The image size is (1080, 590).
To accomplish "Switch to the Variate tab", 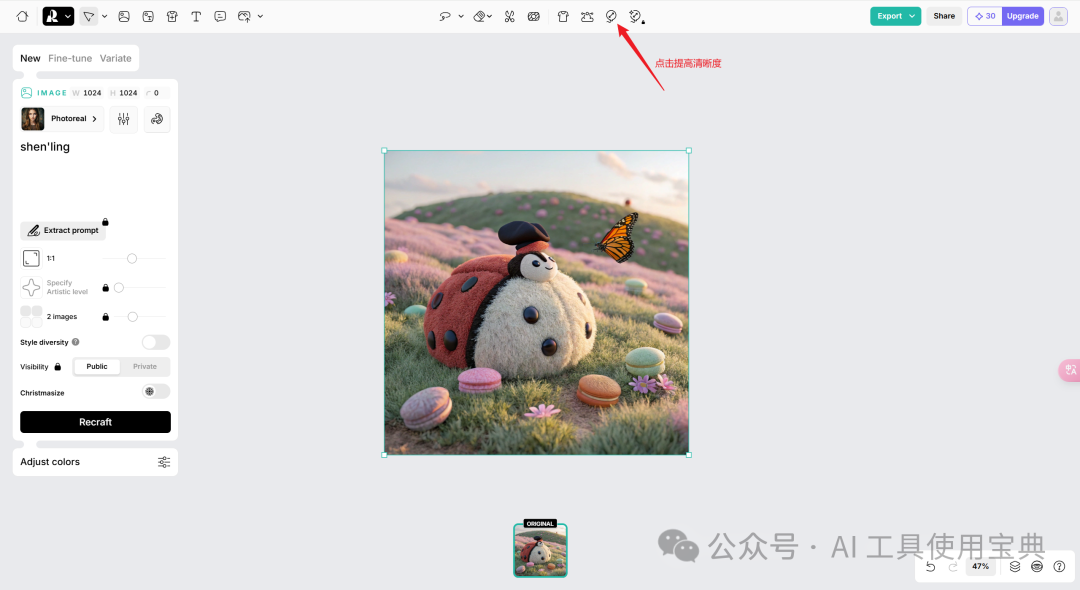I will point(116,58).
